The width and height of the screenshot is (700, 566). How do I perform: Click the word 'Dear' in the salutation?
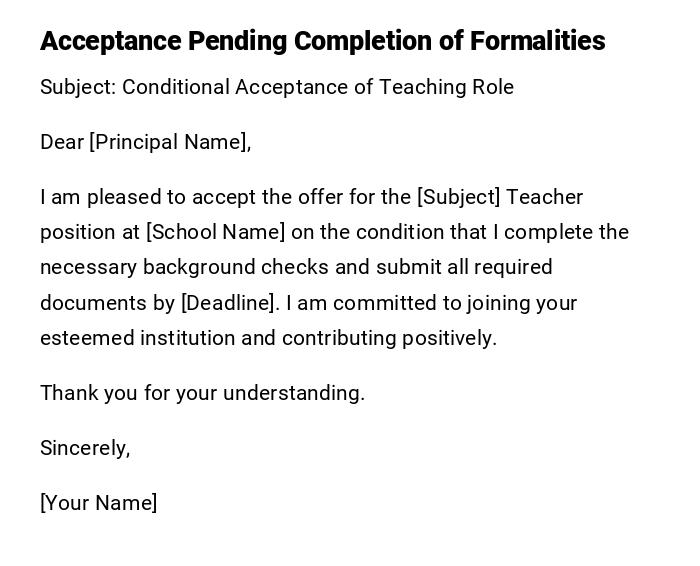62,142
